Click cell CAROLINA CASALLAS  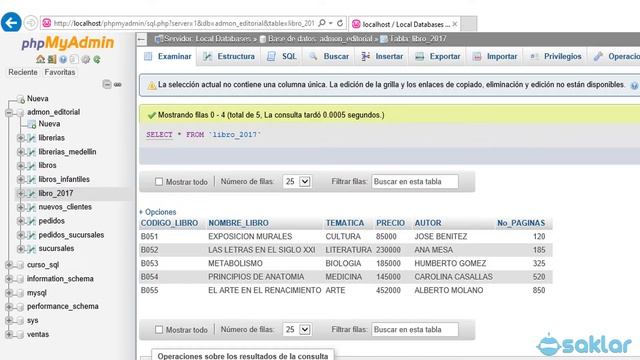(453, 277)
